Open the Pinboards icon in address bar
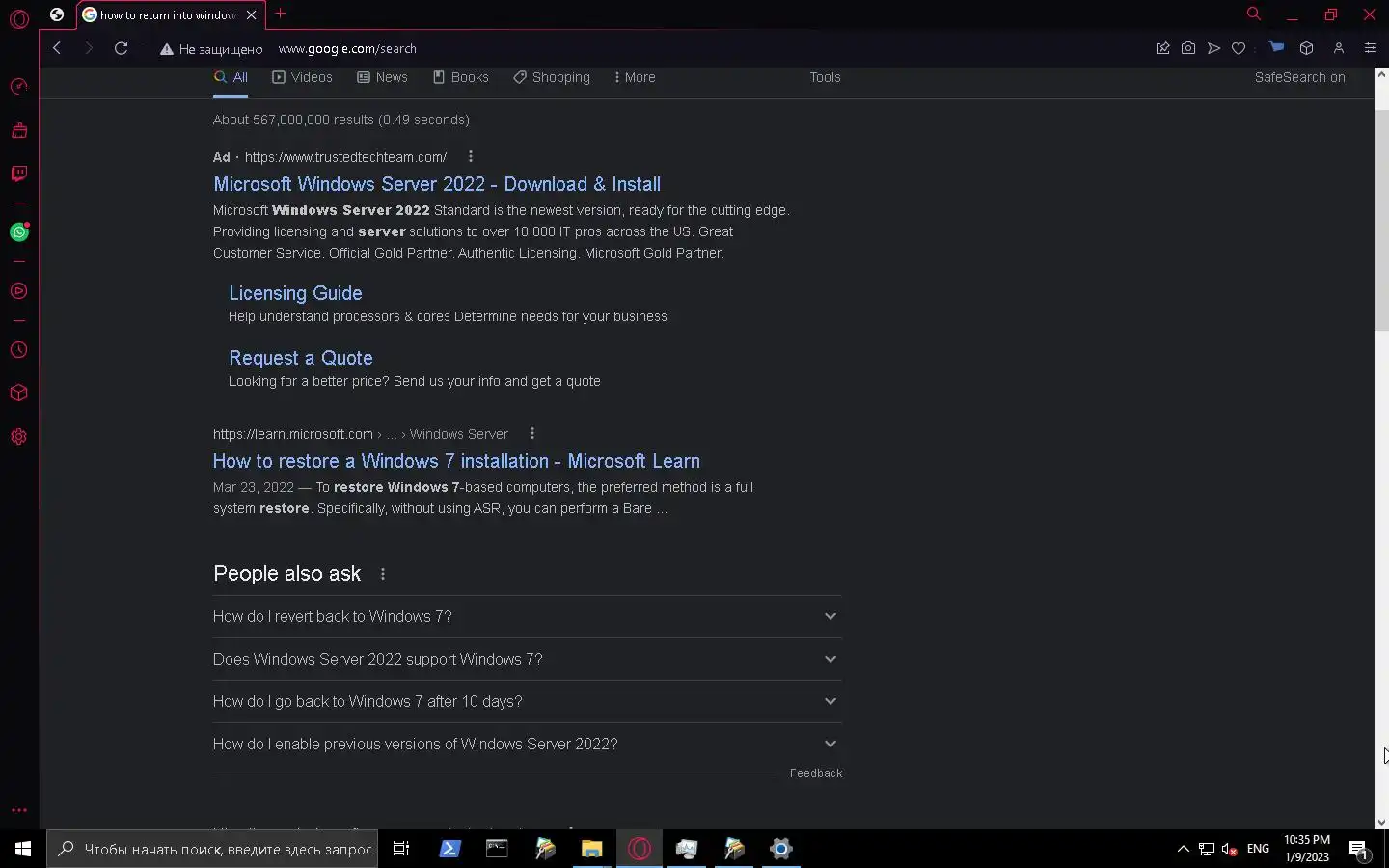Image resolution: width=1389 pixels, height=868 pixels. 1163,48
